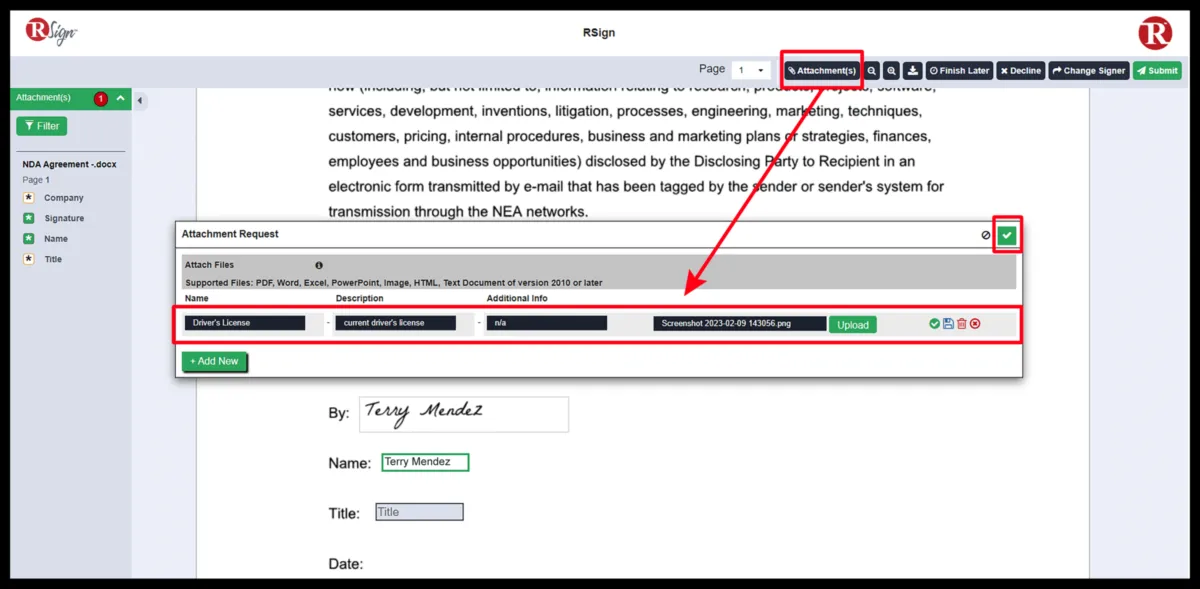The width and height of the screenshot is (1200, 589).
Task: Click the Driver's License name field
Action: (245, 323)
